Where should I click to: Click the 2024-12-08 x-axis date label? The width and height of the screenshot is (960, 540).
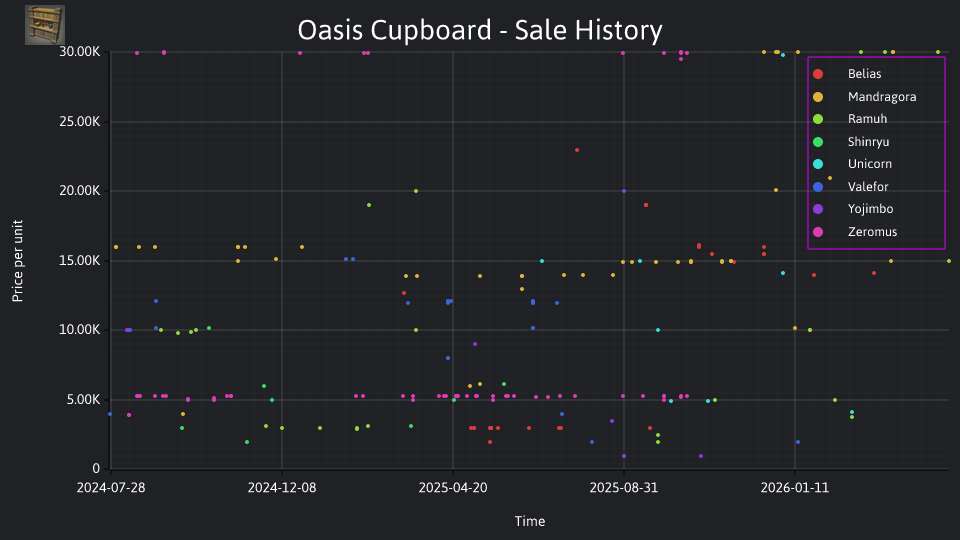[x=282, y=488]
